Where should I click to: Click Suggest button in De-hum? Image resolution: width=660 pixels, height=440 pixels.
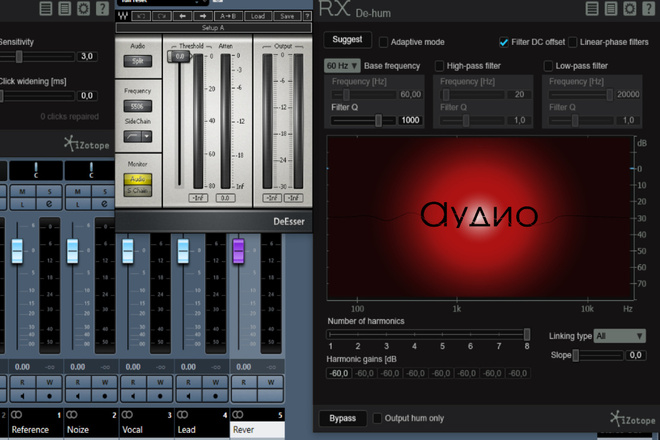347,40
